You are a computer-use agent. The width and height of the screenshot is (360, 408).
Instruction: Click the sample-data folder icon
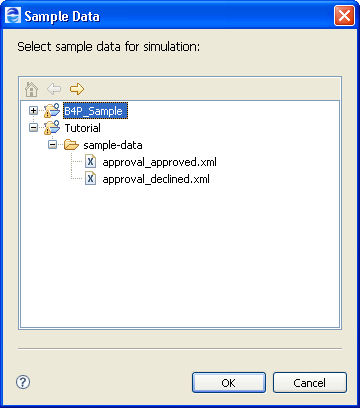coord(71,145)
